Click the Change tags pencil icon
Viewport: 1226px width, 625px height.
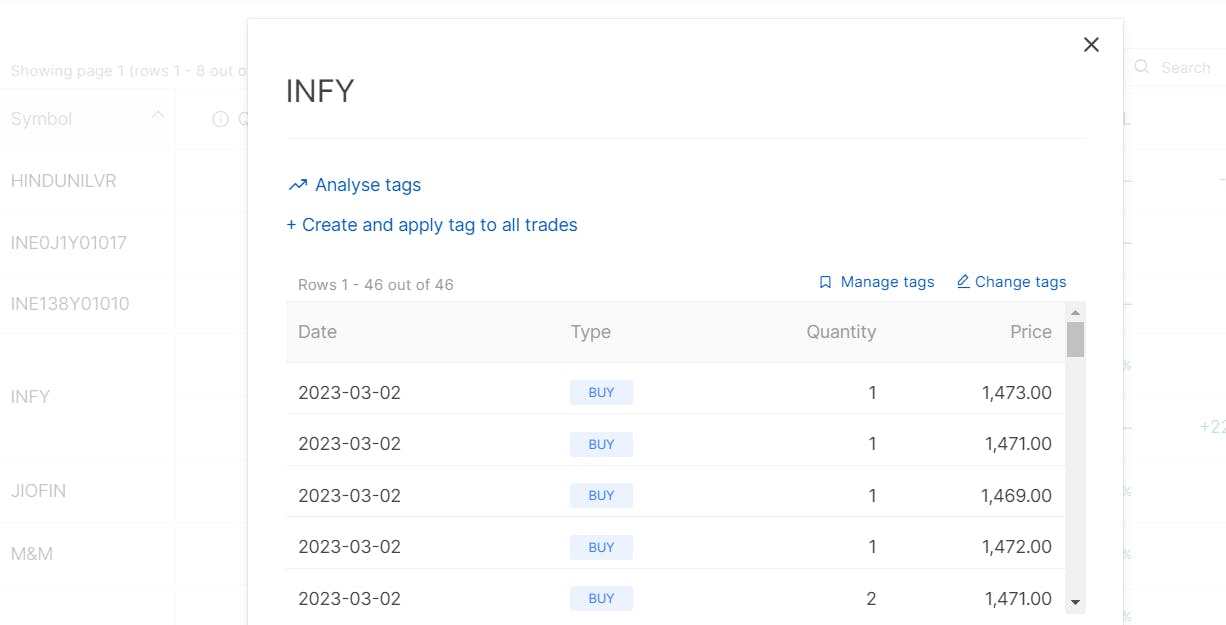(x=963, y=282)
